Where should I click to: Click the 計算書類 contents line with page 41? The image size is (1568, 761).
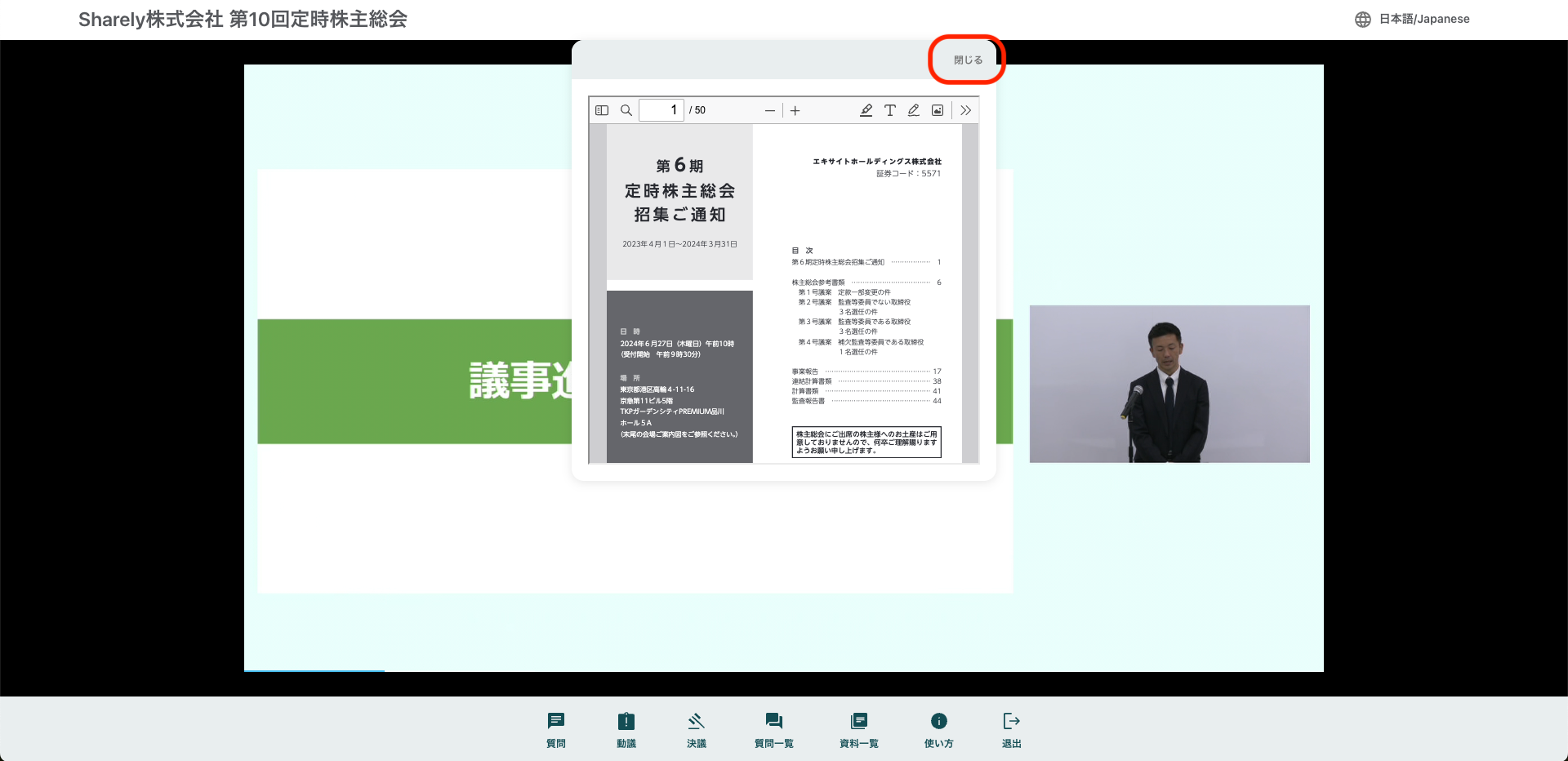(866, 391)
